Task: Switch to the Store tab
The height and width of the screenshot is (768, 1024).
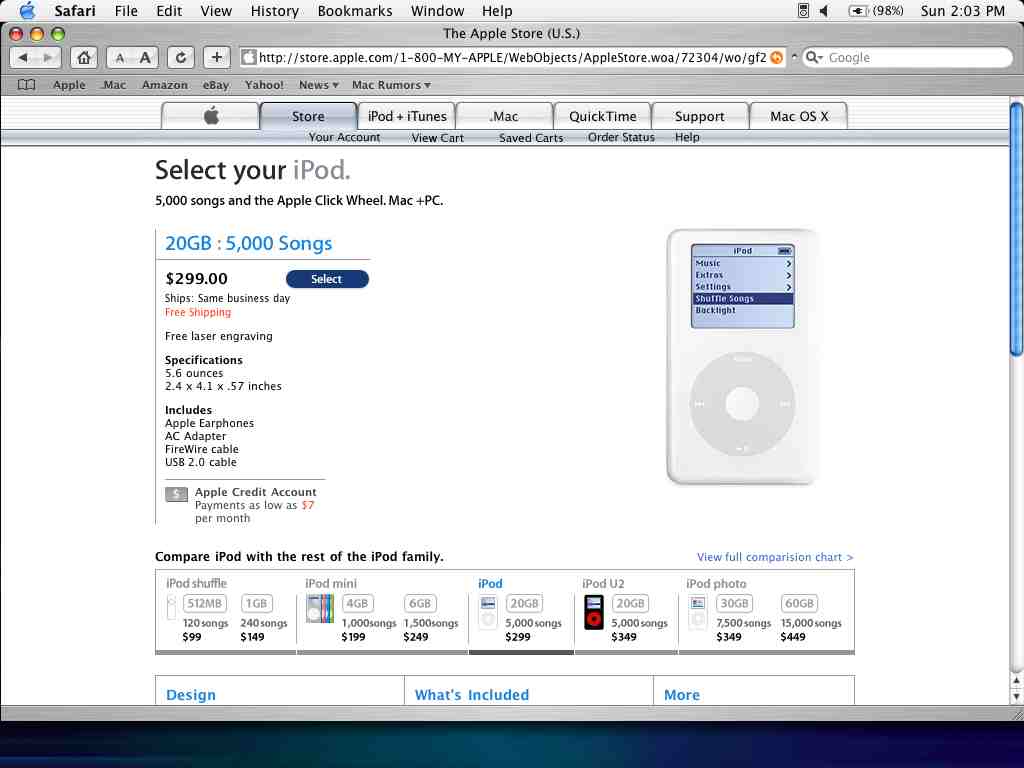Action: tap(308, 116)
